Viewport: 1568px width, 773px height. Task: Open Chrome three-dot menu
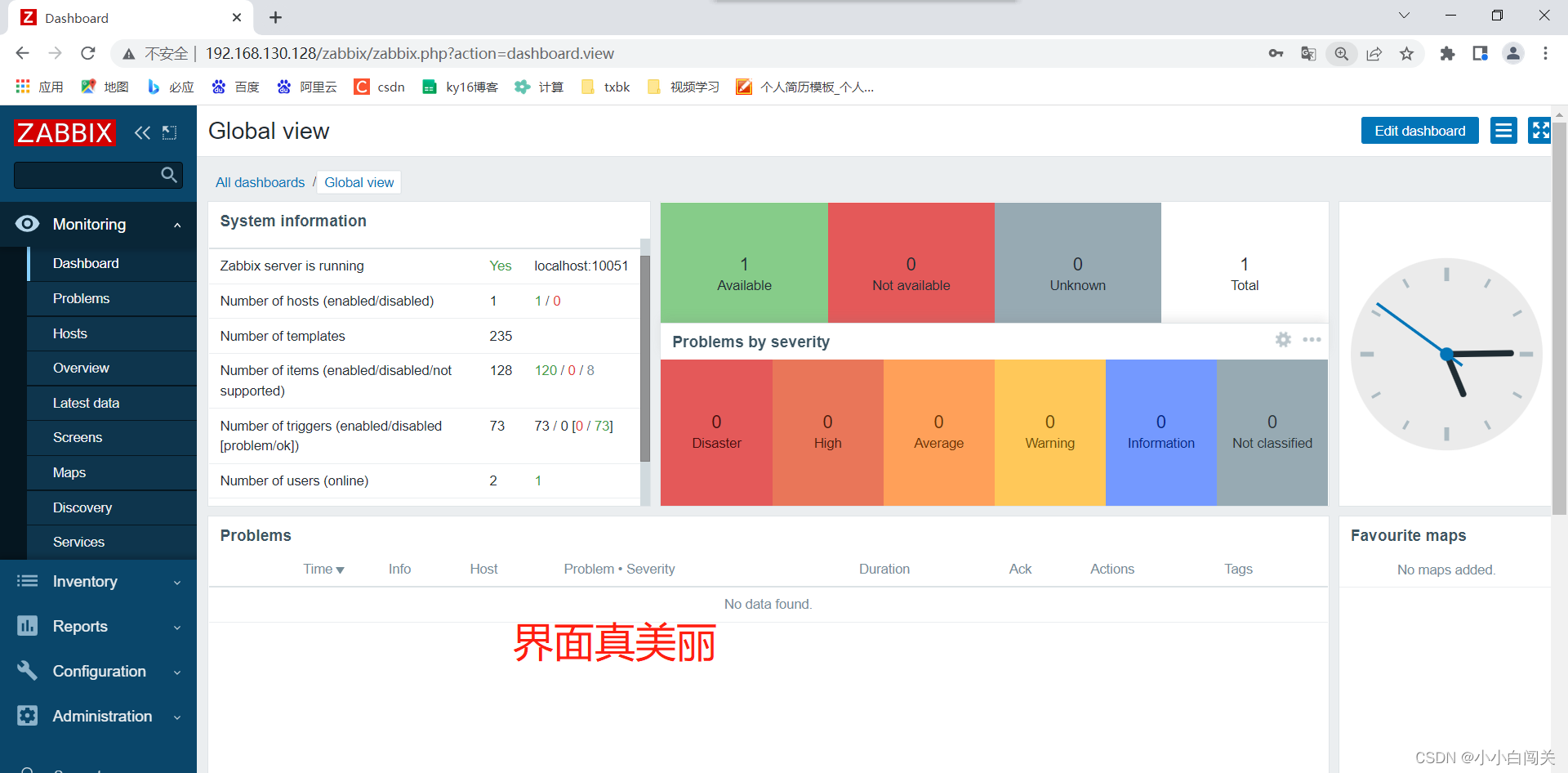[1545, 53]
